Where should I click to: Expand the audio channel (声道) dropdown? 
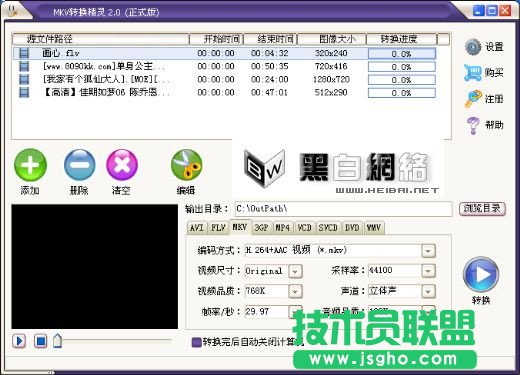(428, 292)
